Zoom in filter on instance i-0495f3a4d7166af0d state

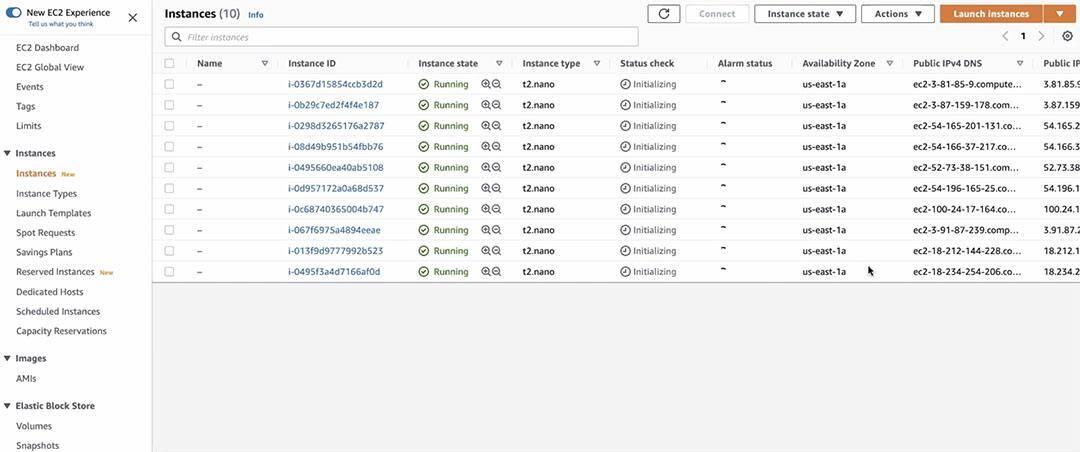coord(486,271)
